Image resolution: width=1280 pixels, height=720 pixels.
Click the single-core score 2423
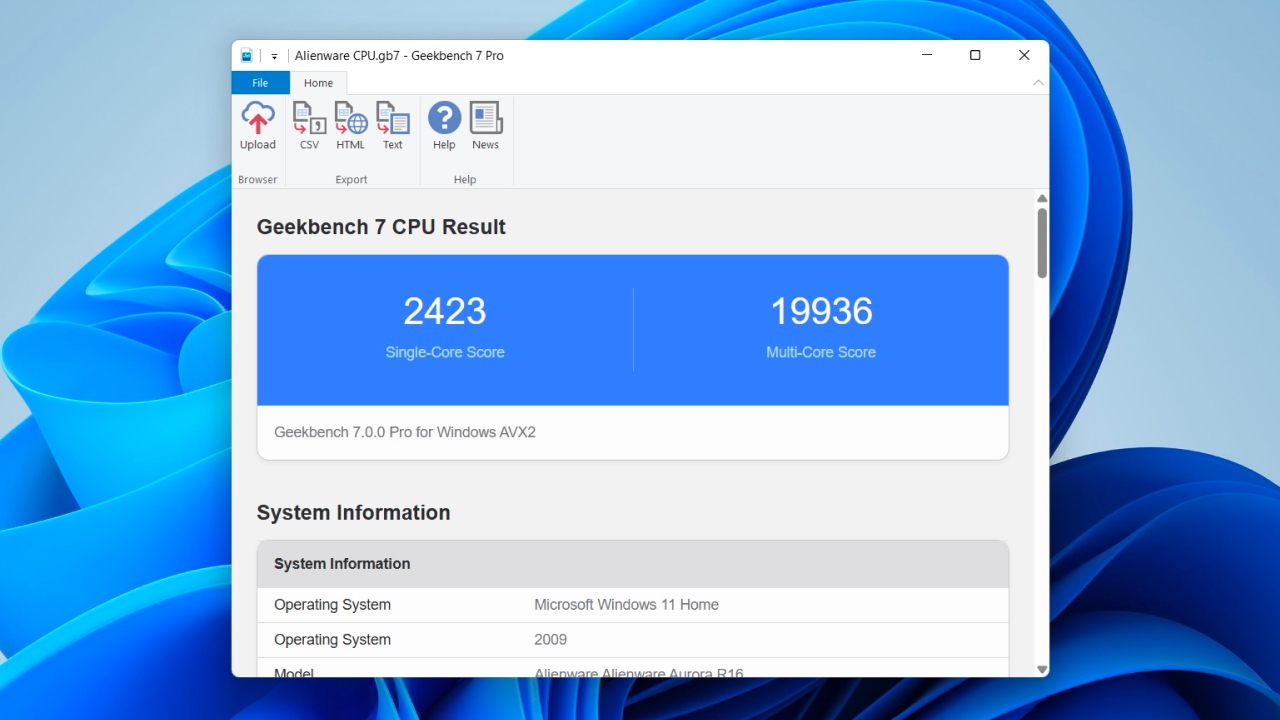(445, 311)
